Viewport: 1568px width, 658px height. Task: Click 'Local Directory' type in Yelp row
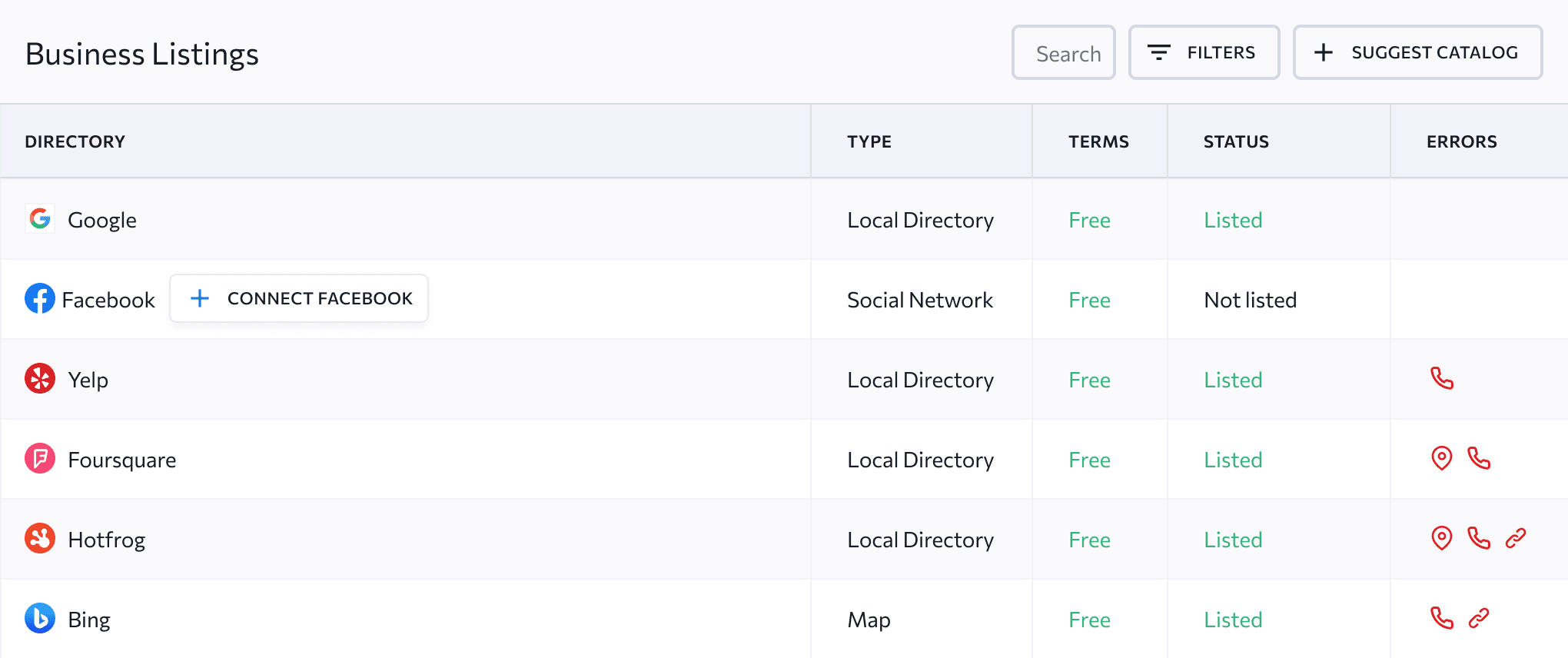[x=920, y=381]
